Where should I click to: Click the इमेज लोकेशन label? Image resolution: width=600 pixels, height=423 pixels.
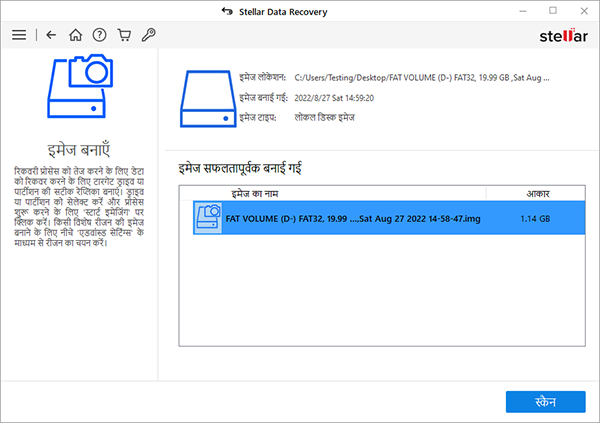[262, 78]
